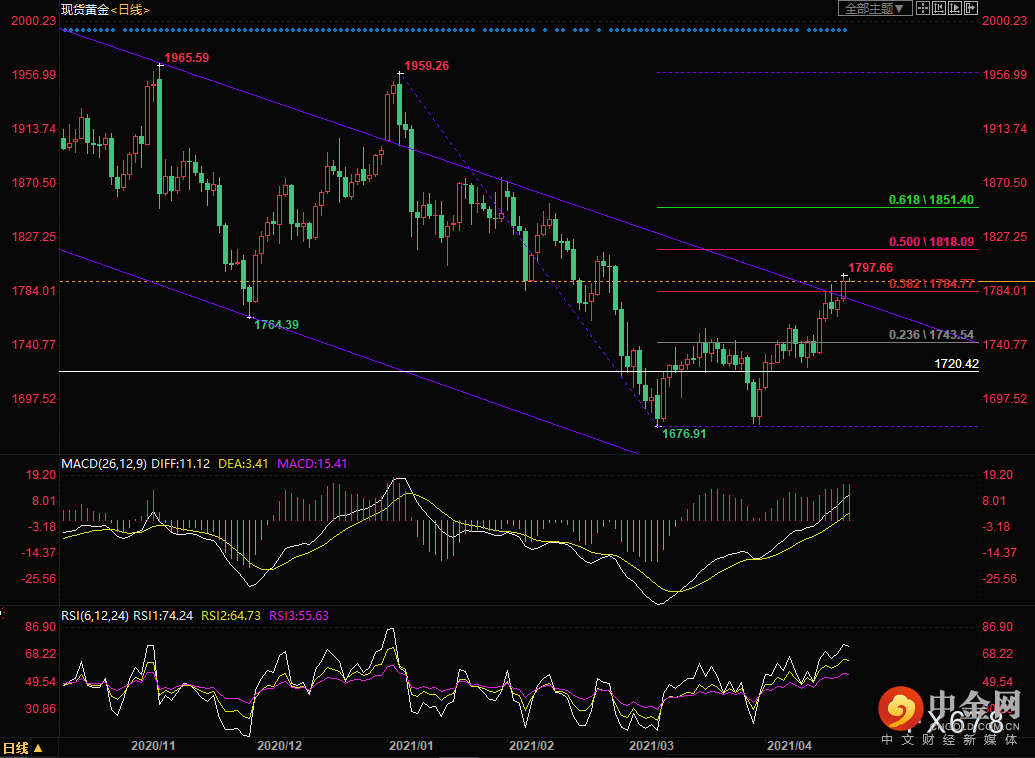The width and height of the screenshot is (1035, 758).
Task: Click the 0.618 \ 1851.40 Fibonacci label
Action: point(931,200)
